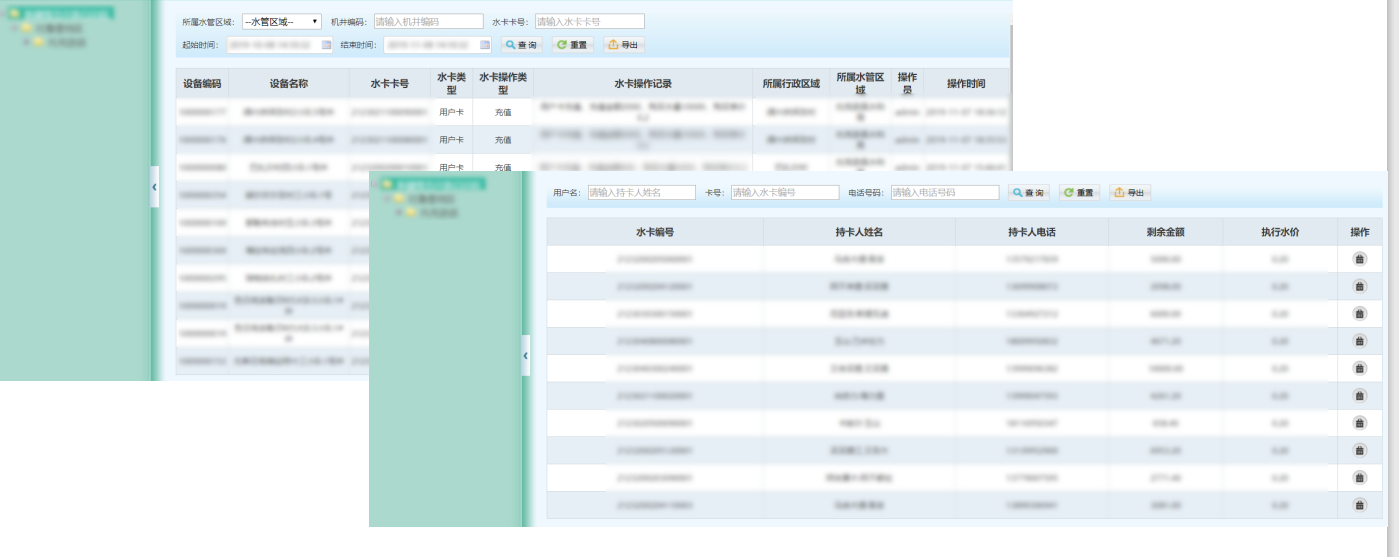Click 查询 search button in the lower panel
The height and width of the screenshot is (557, 1399).
coord(1028,192)
